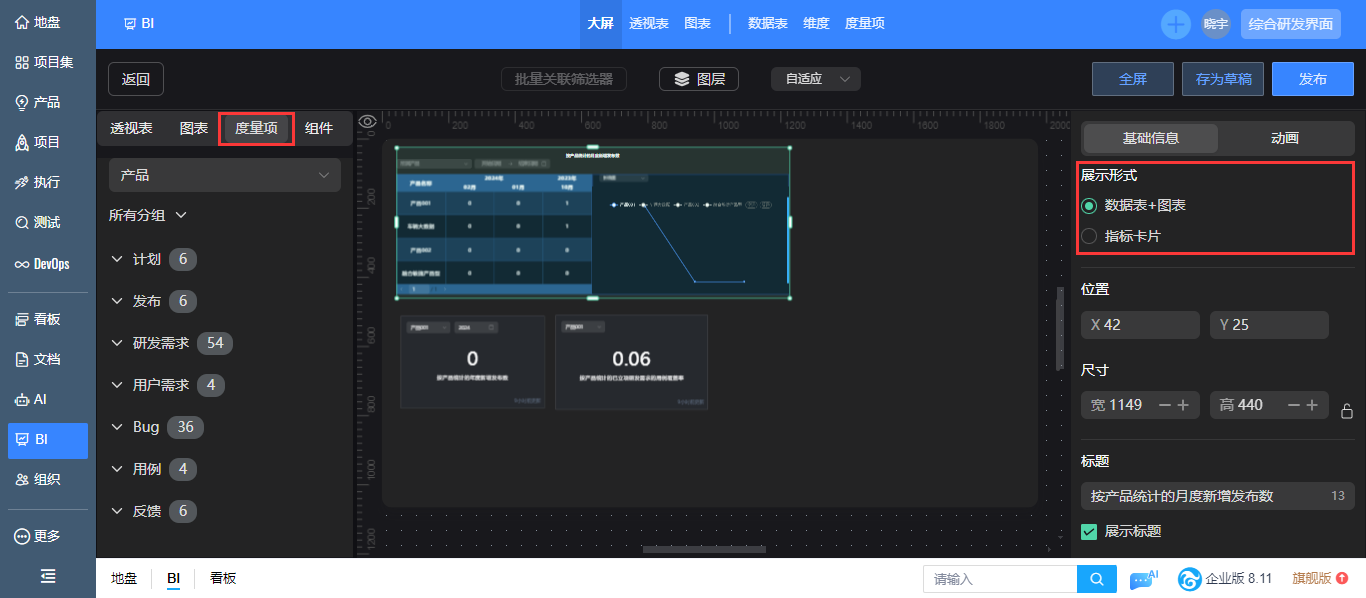Viewport: 1366px width, 598px height.
Task: Toggle canvas eye visibility icon
Action: [x=368, y=122]
